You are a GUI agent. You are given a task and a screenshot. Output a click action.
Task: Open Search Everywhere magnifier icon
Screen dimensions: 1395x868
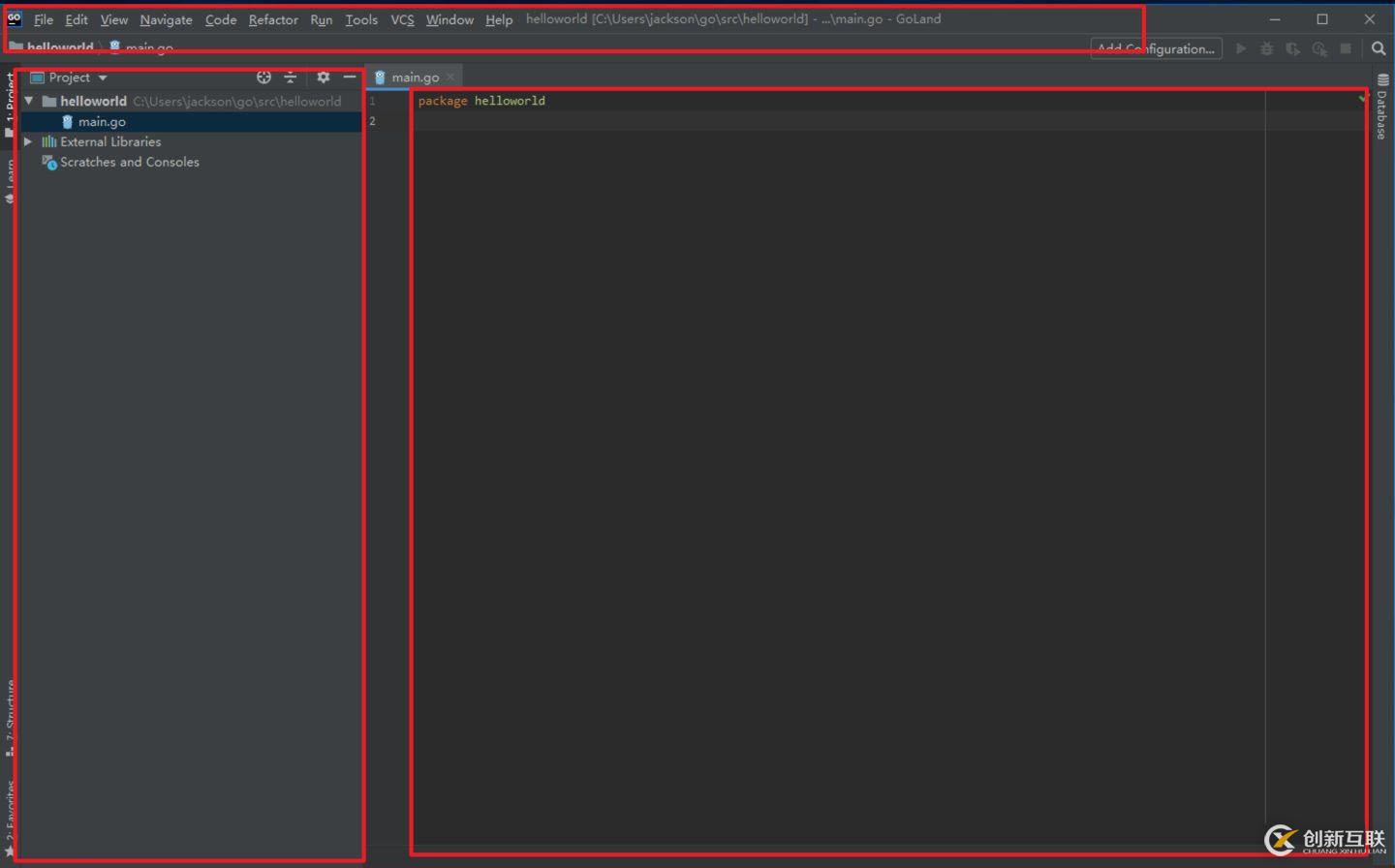[1379, 48]
